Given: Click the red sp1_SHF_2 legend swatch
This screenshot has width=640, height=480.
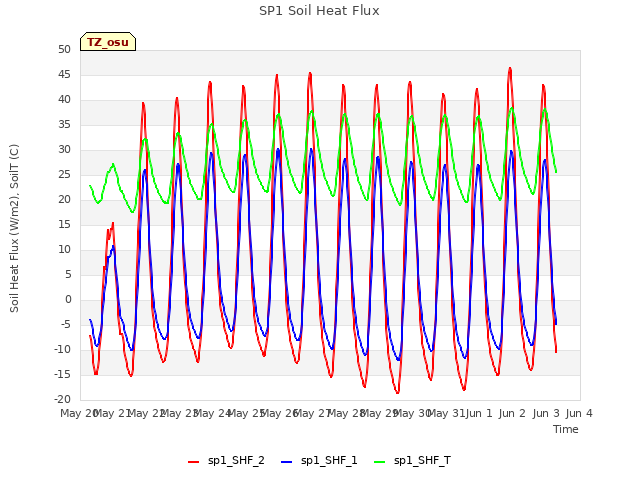Looking at the screenshot, I should coord(193,462).
